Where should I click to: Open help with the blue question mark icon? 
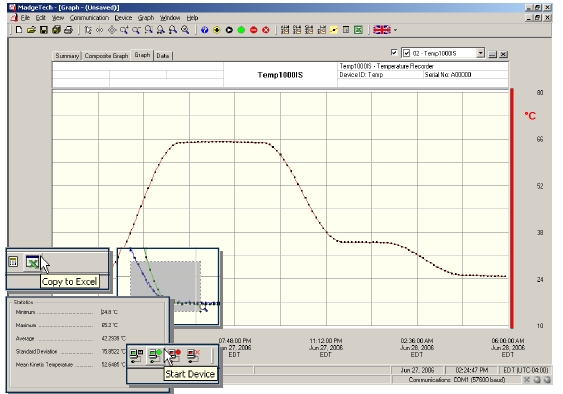coord(205,30)
